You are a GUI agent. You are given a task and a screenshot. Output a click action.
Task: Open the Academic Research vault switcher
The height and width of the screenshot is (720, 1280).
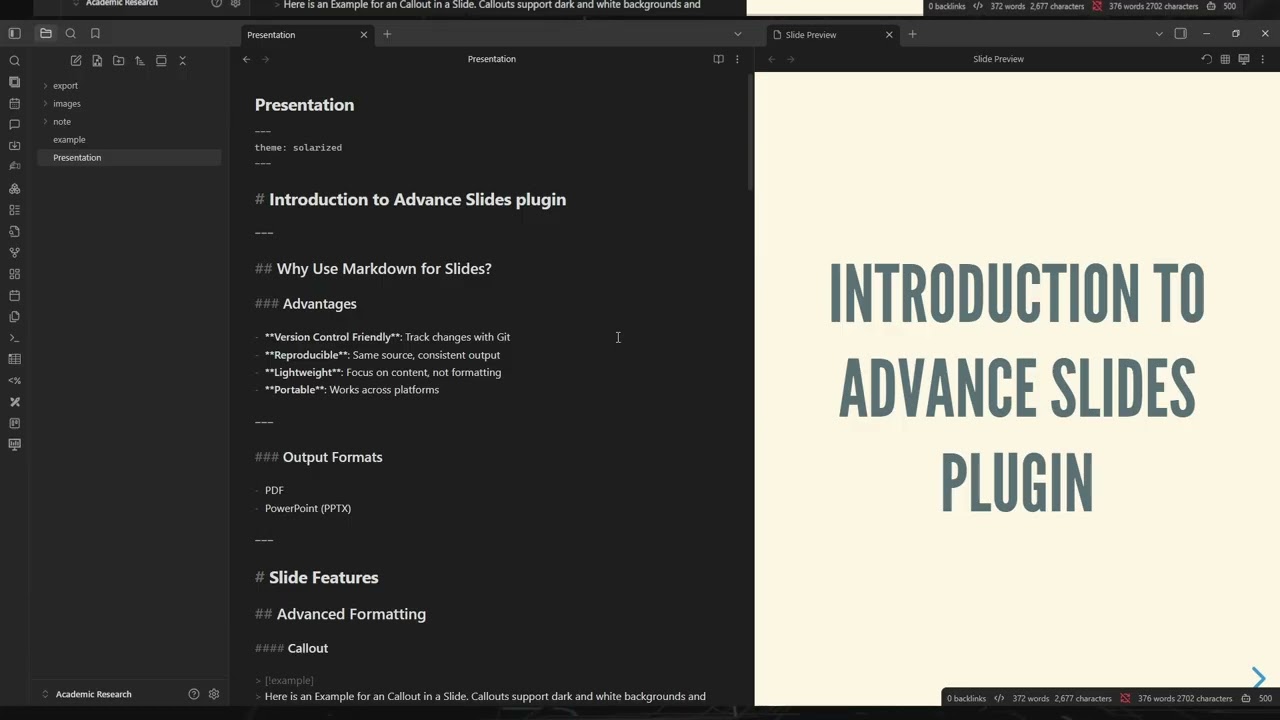(93, 694)
